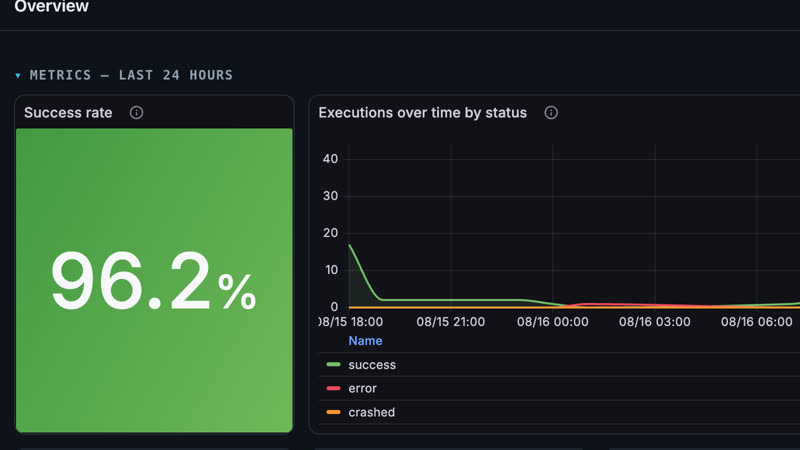Image resolution: width=800 pixels, height=450 pixels.
Task: Toggle the error series in legend
Action: (x=362, y=388)
